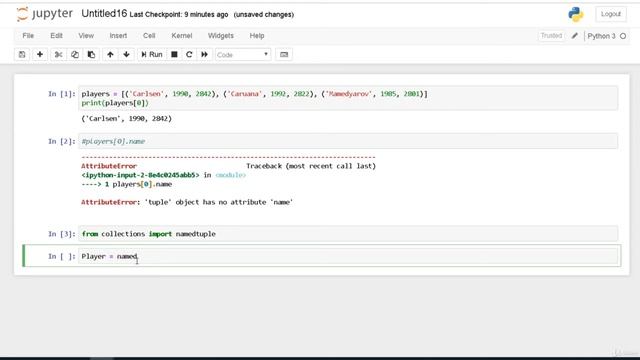
Task: Paste cells below icon
Action: coord(91,54)
